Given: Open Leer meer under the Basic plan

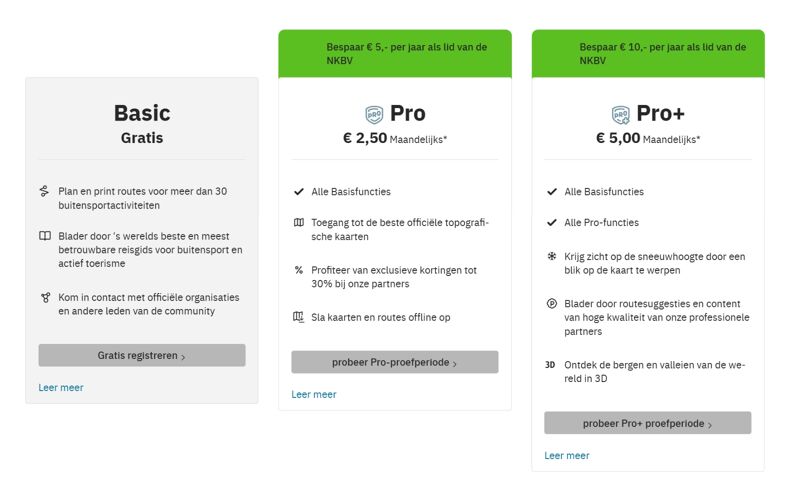Looking at the screenshot, I should point(61,387).
